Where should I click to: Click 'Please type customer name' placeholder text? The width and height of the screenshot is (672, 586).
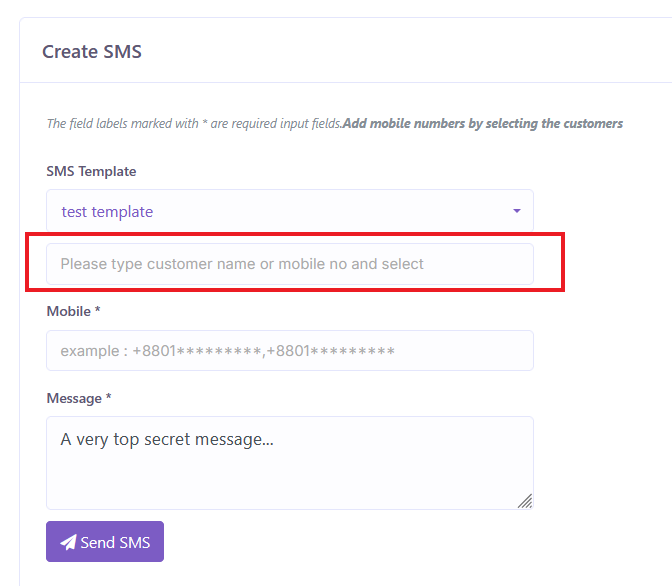click(242, 264)
